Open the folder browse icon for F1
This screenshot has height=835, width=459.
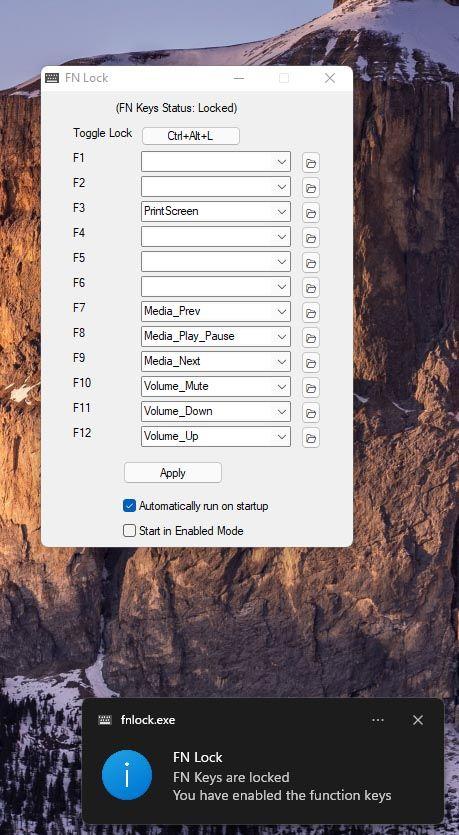(311, 163)
